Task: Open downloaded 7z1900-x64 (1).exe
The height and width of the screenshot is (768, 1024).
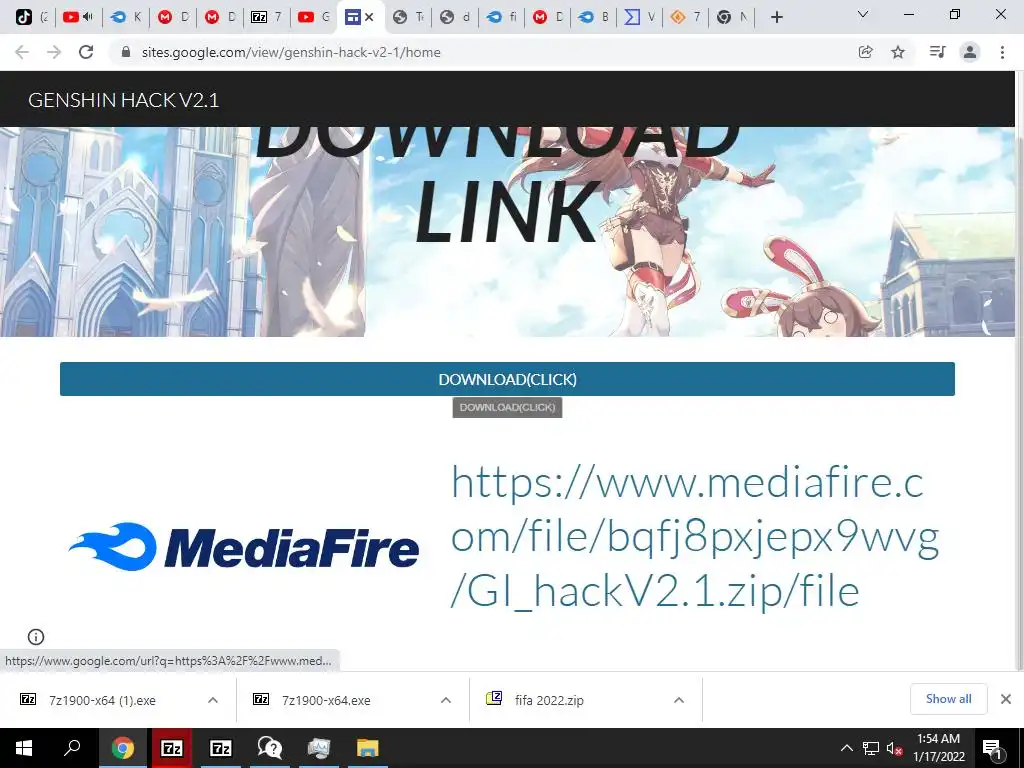Action: click(102, 700)
